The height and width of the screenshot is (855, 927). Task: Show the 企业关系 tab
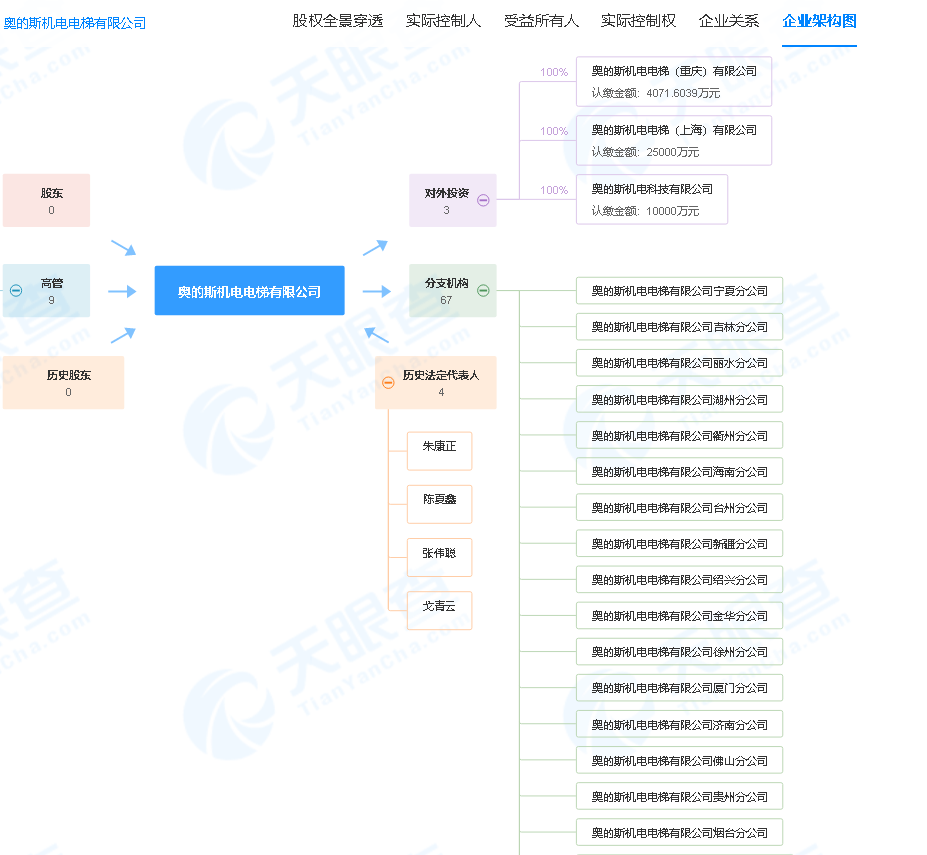point(729,21)
